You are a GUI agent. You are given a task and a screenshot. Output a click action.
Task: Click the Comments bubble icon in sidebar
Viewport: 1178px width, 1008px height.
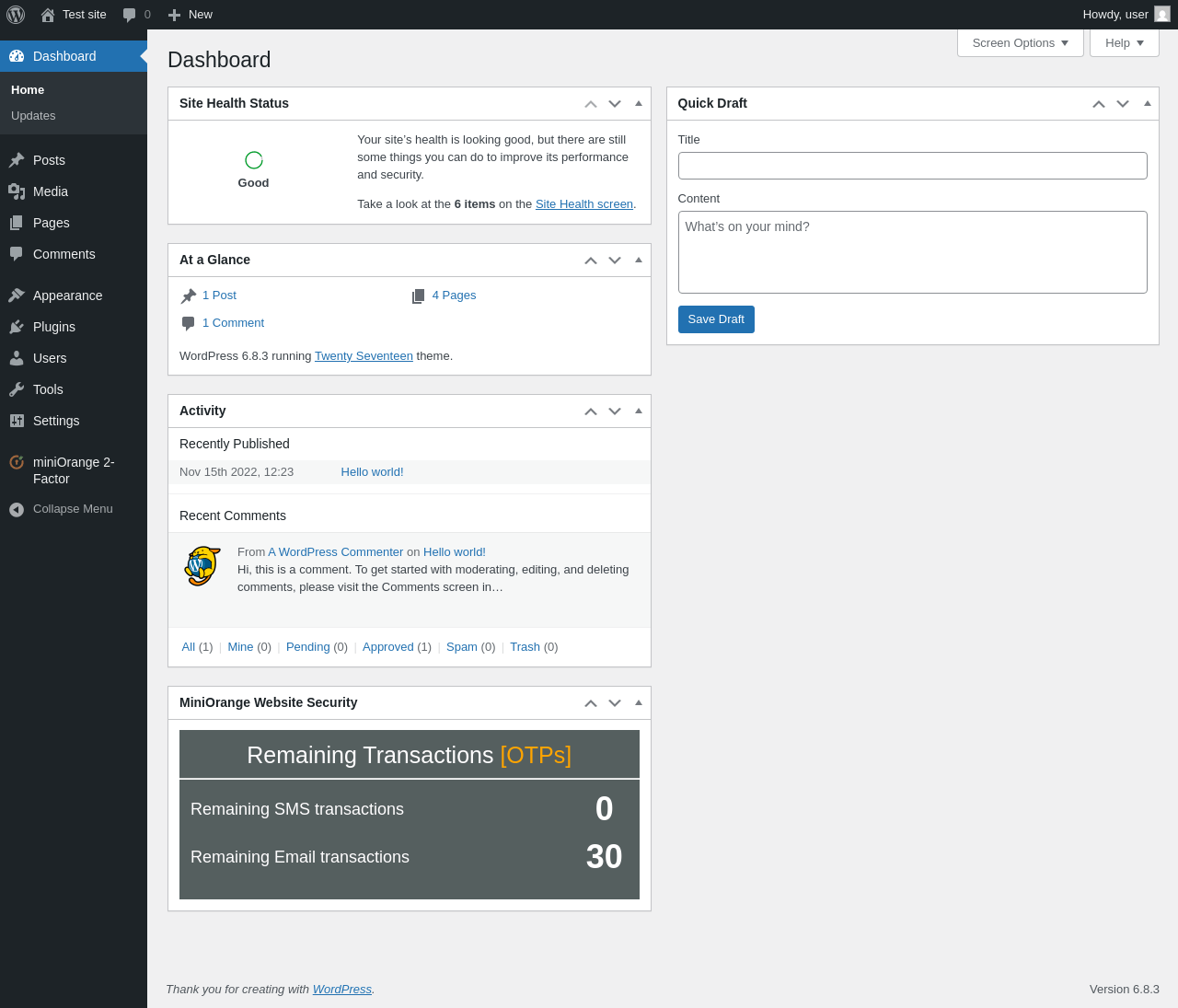[17, 254]
